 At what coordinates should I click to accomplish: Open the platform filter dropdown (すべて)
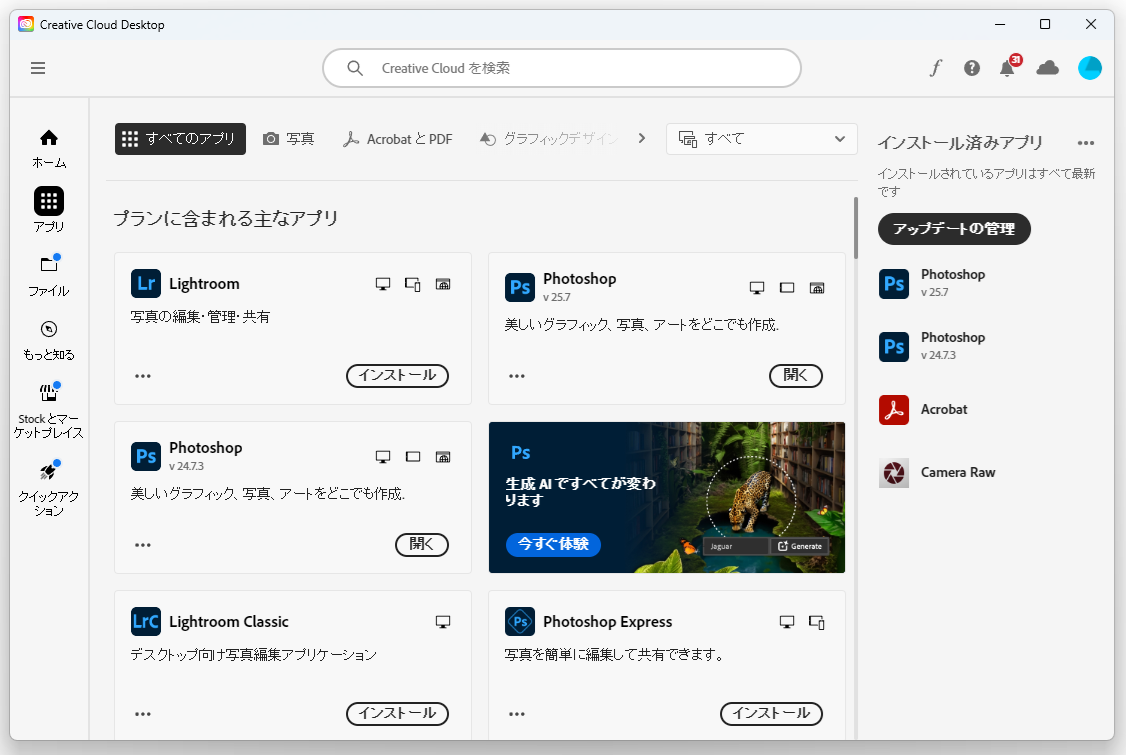click(762, 139)
